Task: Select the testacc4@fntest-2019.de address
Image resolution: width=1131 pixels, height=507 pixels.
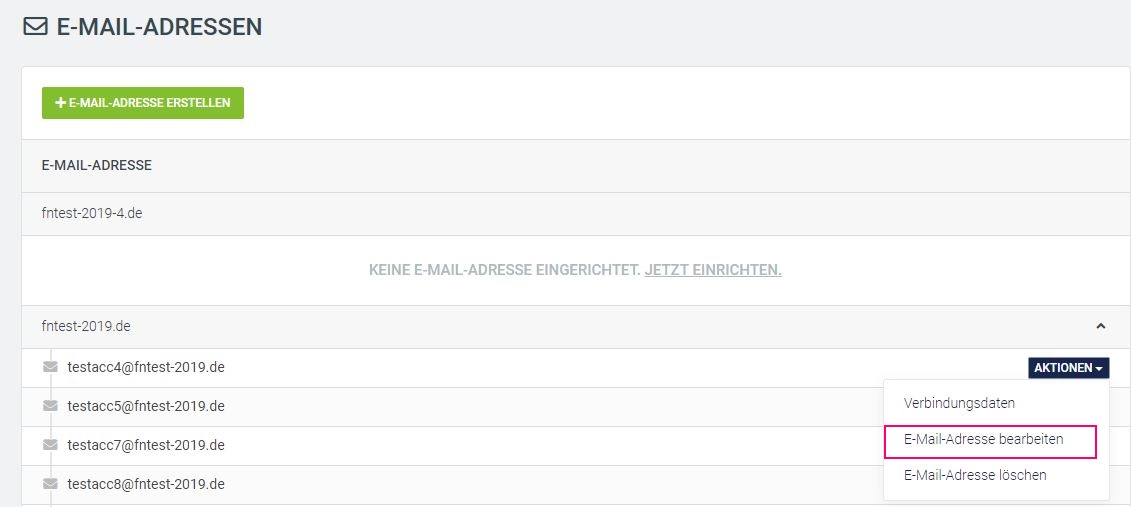Action: 146,367
